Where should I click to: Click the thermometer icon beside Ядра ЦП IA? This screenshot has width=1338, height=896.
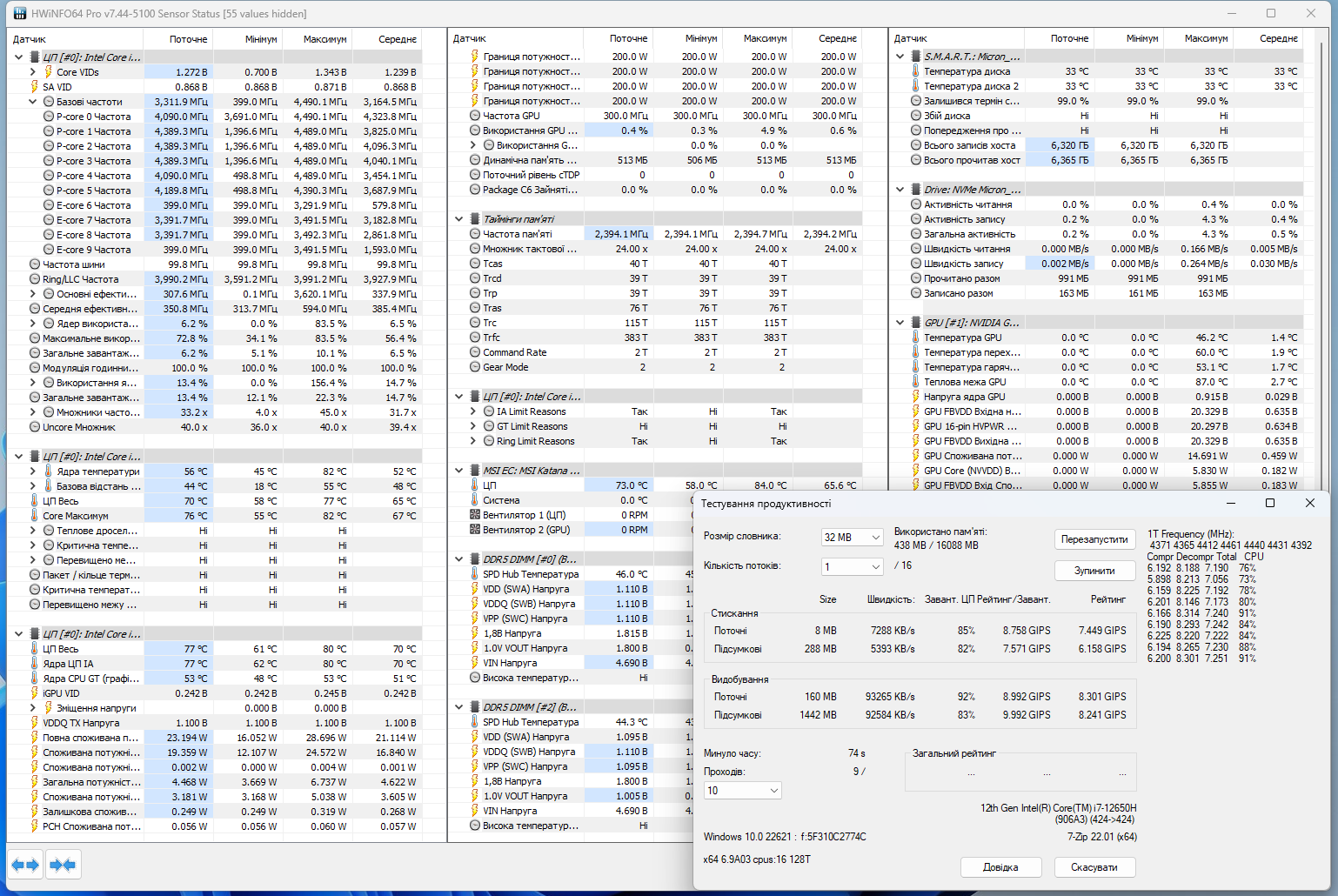coord(34,664)
